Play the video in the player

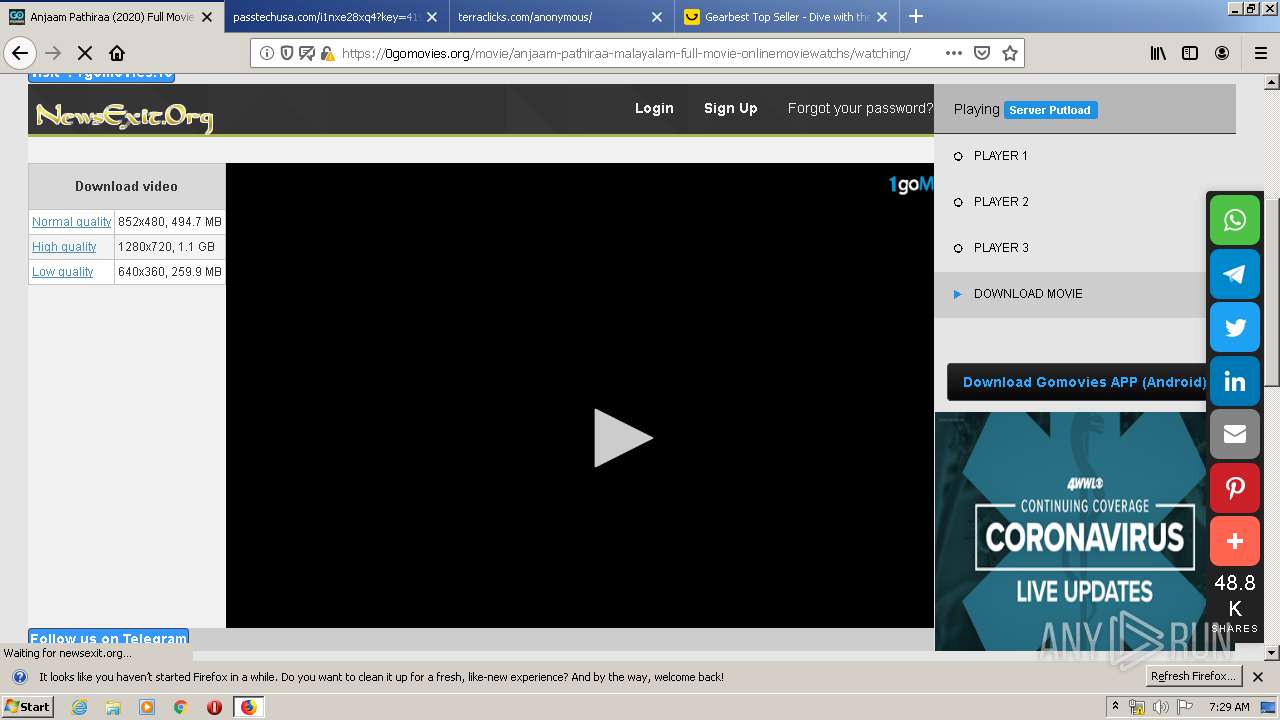[622, 437]
